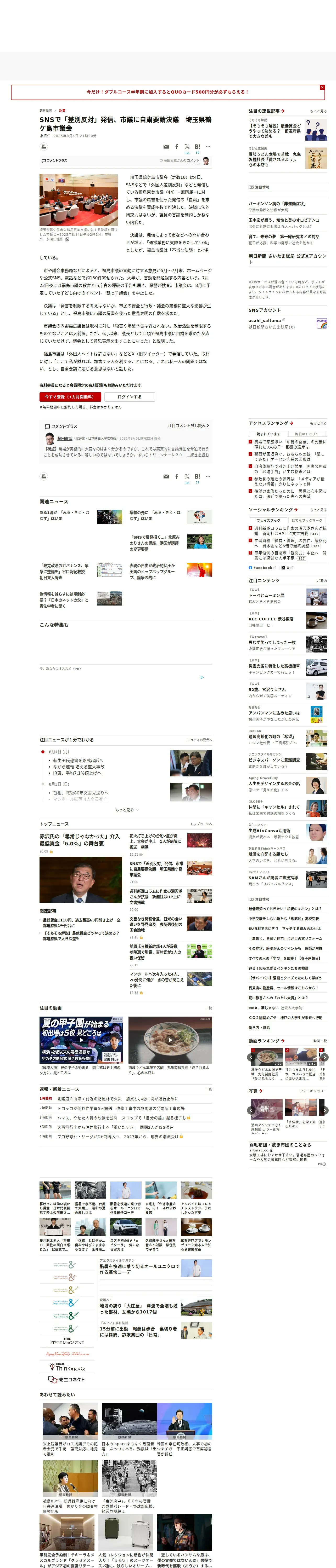Click mail share icon below comment box
Screen dimensions: 336x1568
tap(166, 477)
